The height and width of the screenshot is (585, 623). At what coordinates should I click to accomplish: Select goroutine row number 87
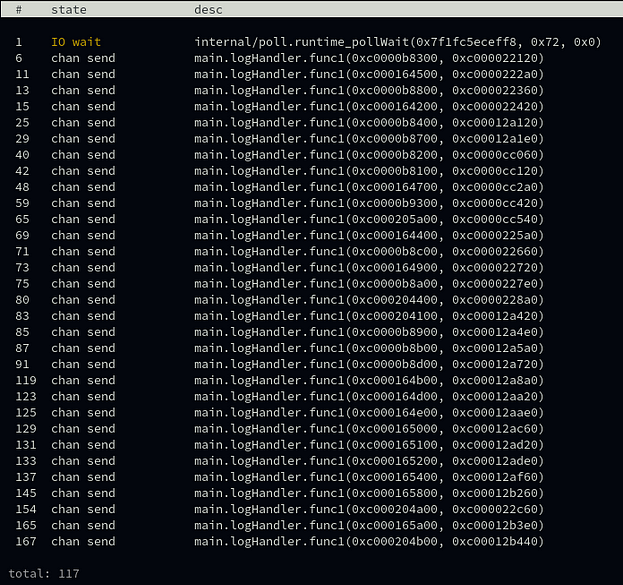tap(312, 348)
